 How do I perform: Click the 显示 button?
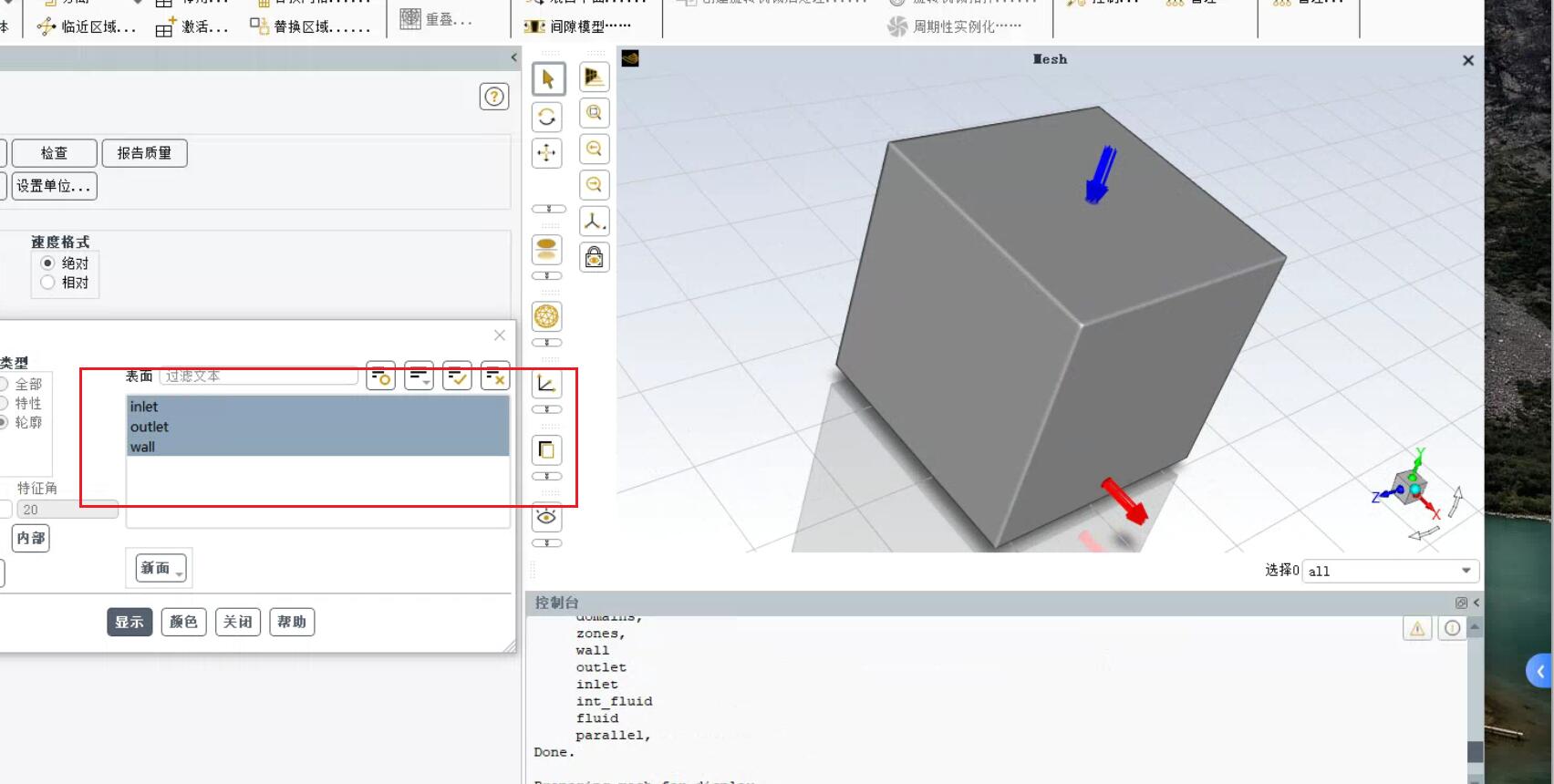tap(129, 622)
